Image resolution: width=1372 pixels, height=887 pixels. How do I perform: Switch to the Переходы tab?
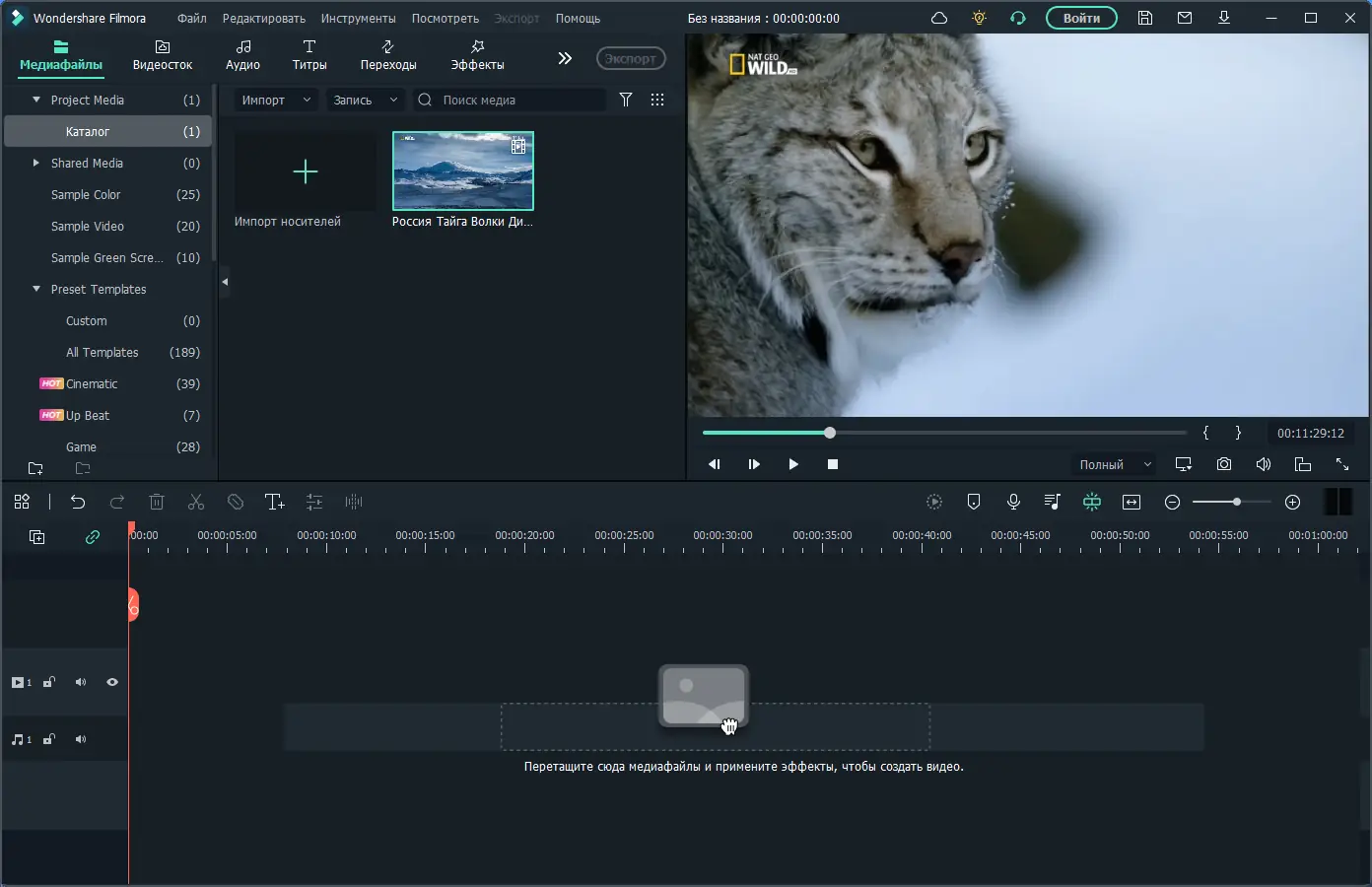(388, 55)
